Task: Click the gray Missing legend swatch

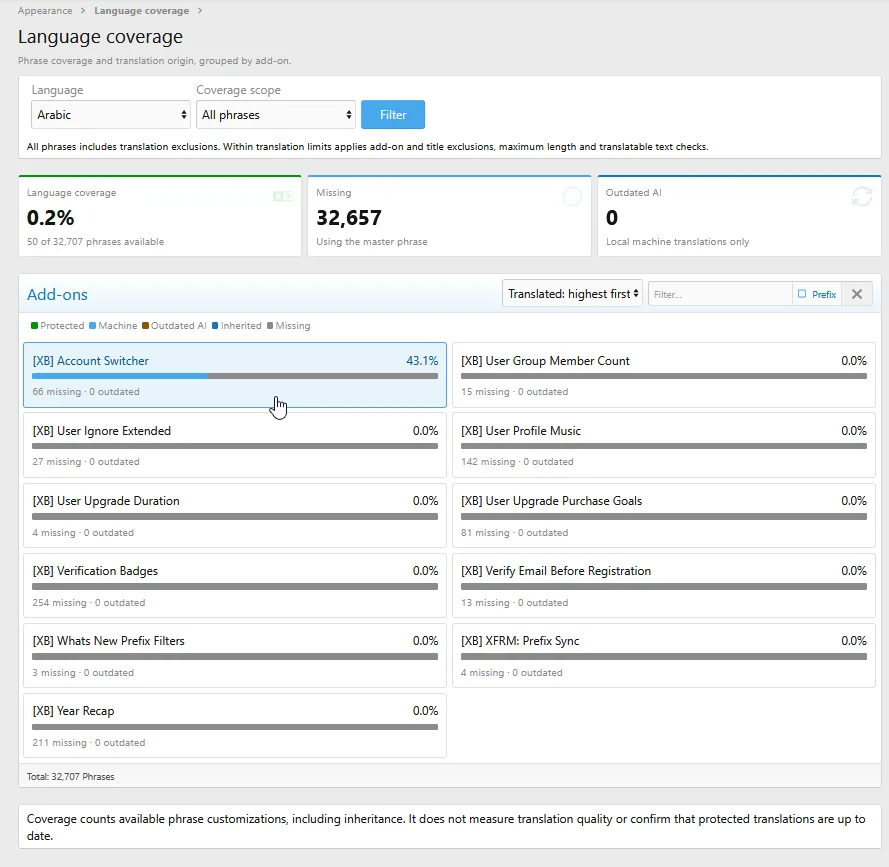Action: [x=270, y=325]
